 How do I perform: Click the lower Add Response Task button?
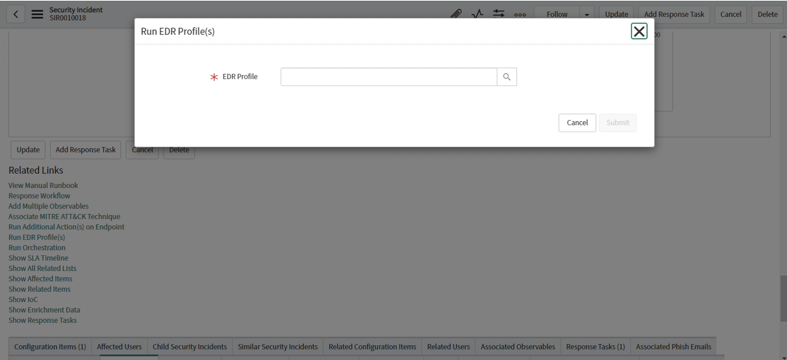(85, 150)
